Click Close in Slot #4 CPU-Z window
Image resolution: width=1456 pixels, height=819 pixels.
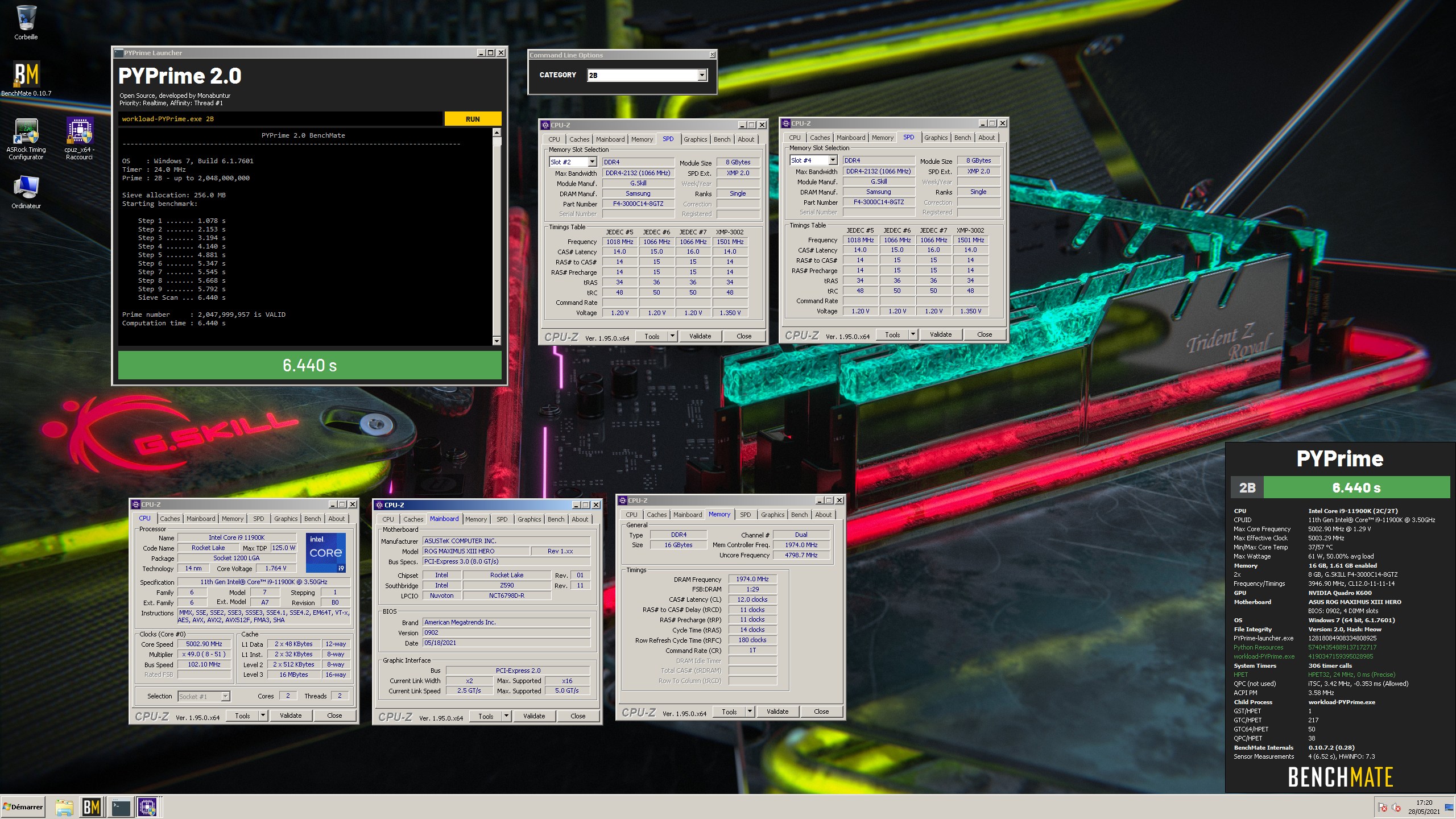click(985, 334)
